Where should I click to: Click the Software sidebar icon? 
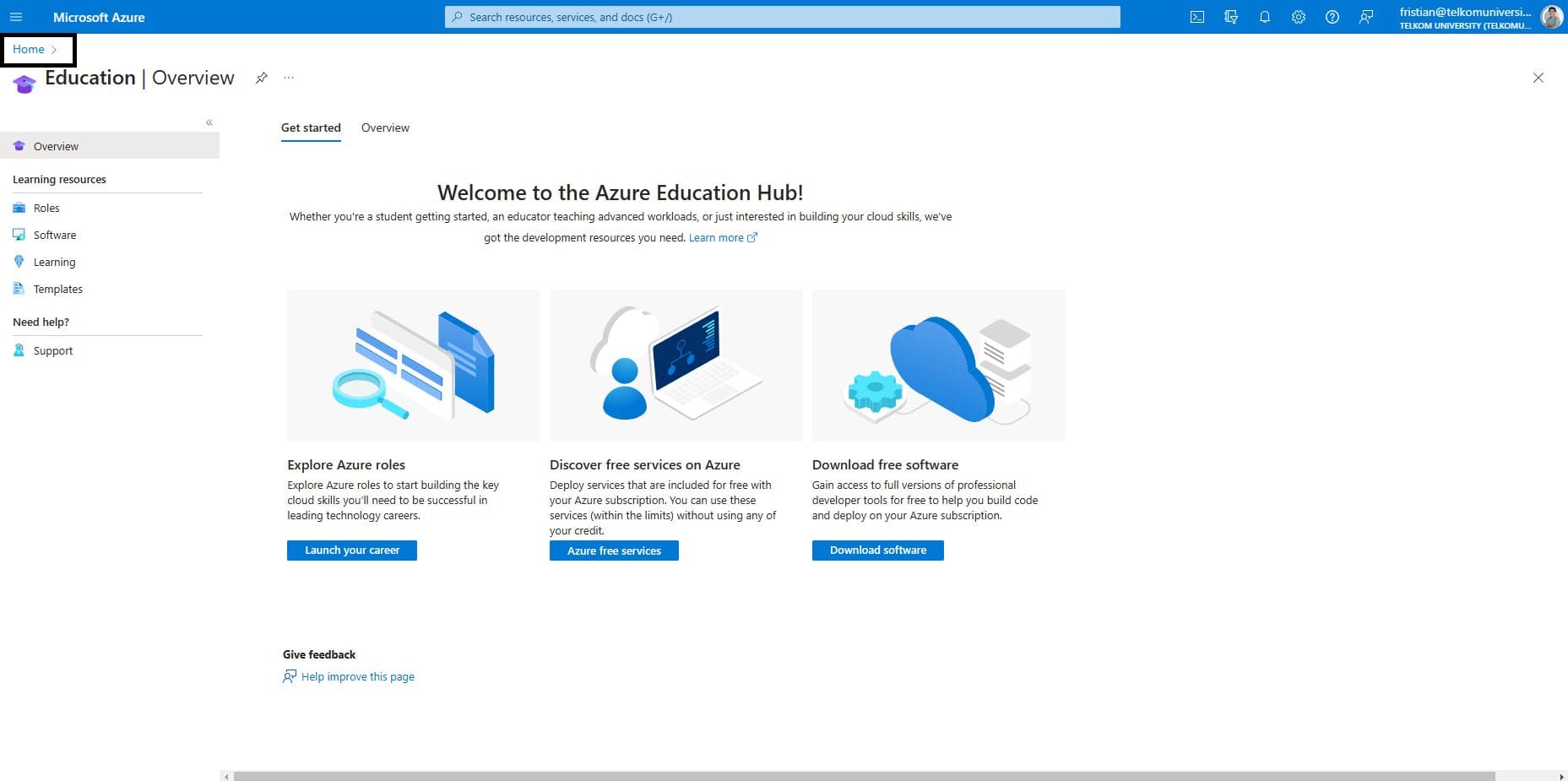19,235
